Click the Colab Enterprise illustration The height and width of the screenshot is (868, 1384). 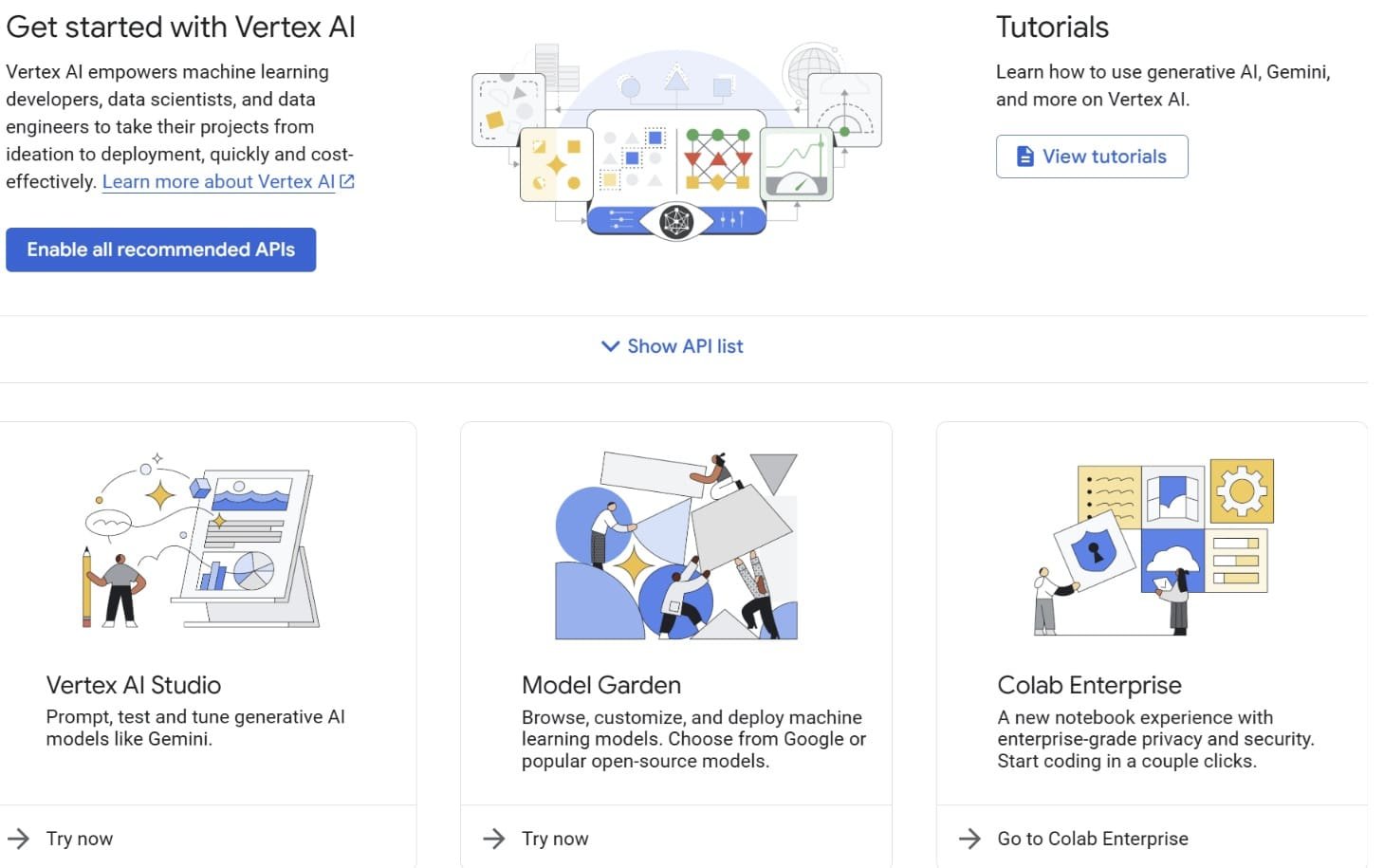[x=1153, y=547]
